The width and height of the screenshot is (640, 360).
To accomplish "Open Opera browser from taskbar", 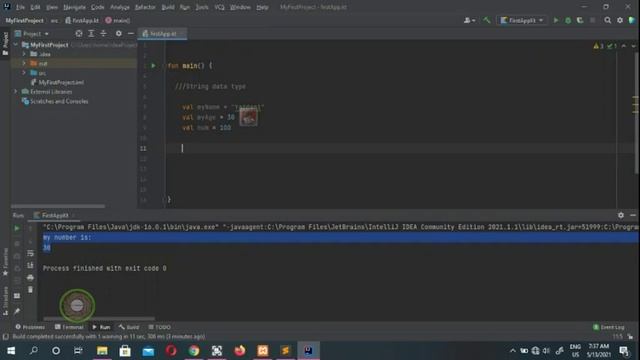I will (171, 351).
